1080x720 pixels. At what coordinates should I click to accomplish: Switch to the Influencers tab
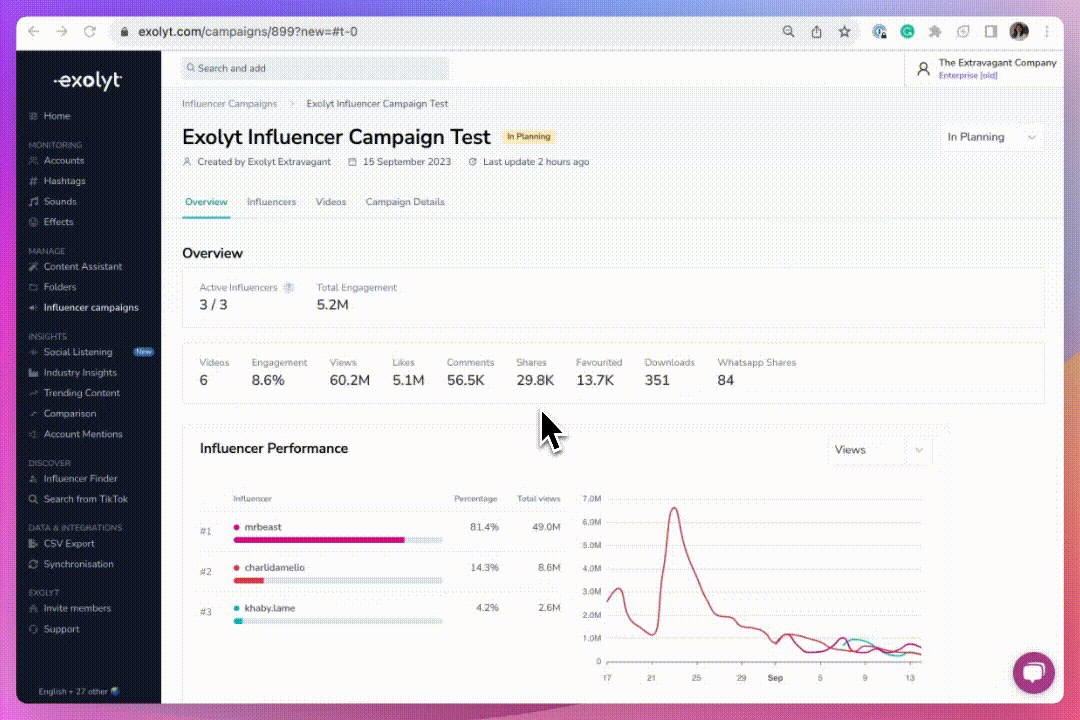[x=271, y=202]
